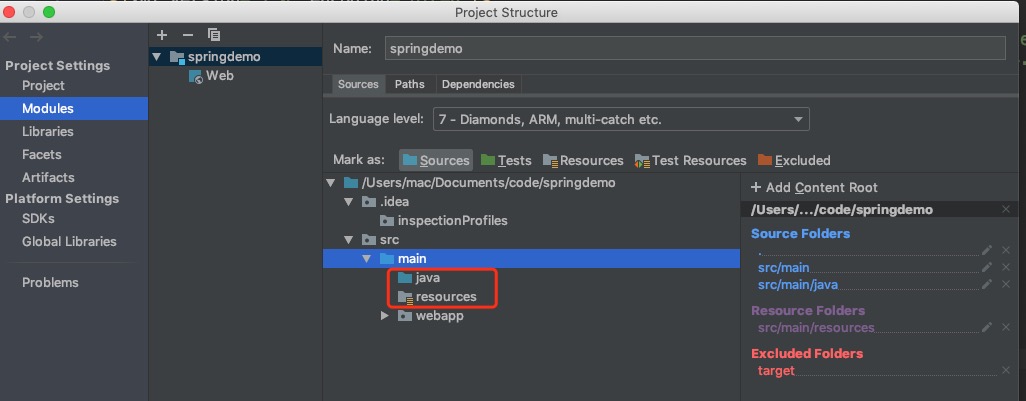Mark selected folder as Resources
This screenshot has height=401, width=1026.
click(x=582, y=160)
